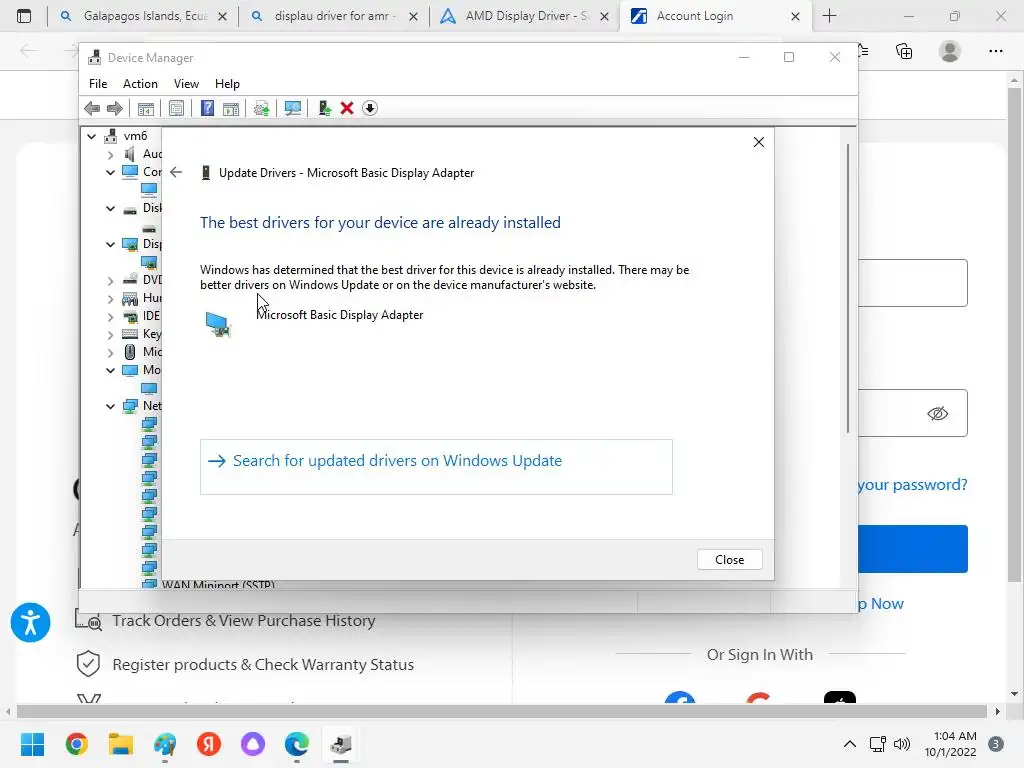Click the forgot your password link

pyautogui.click(x=912, y=485)
